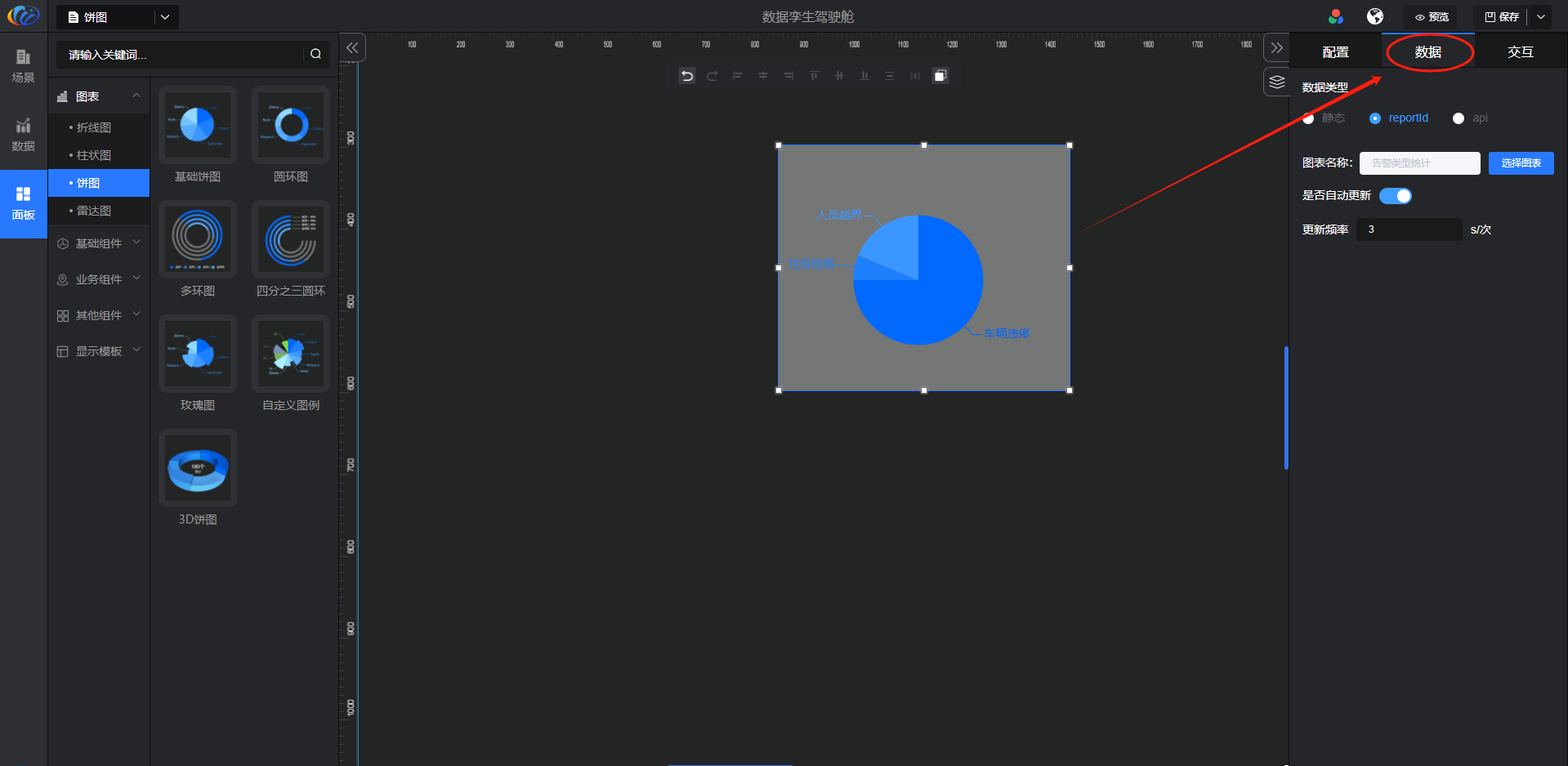This screenshot has width=1568, height=766.
Task: Expand the 业务组件 category
Action: [x=99, y=279]
